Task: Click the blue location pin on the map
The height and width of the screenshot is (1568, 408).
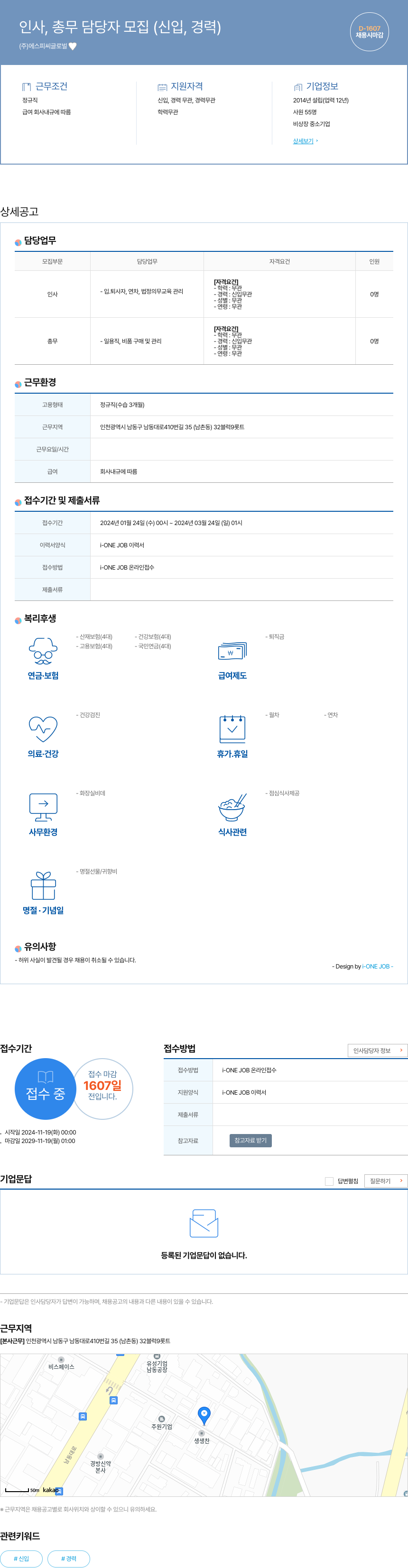Action: click(204, 1415)
